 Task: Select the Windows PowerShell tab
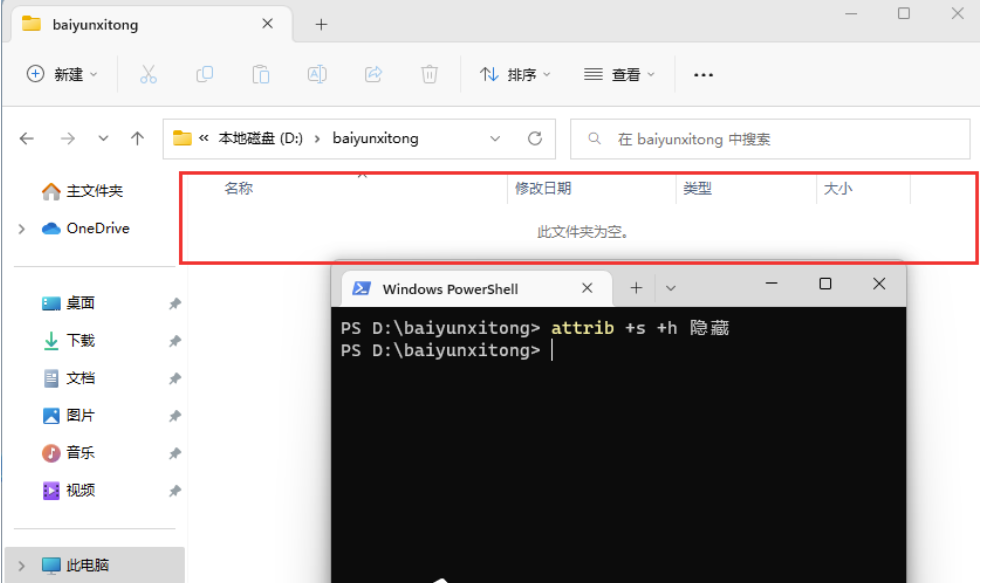point(476,289)
